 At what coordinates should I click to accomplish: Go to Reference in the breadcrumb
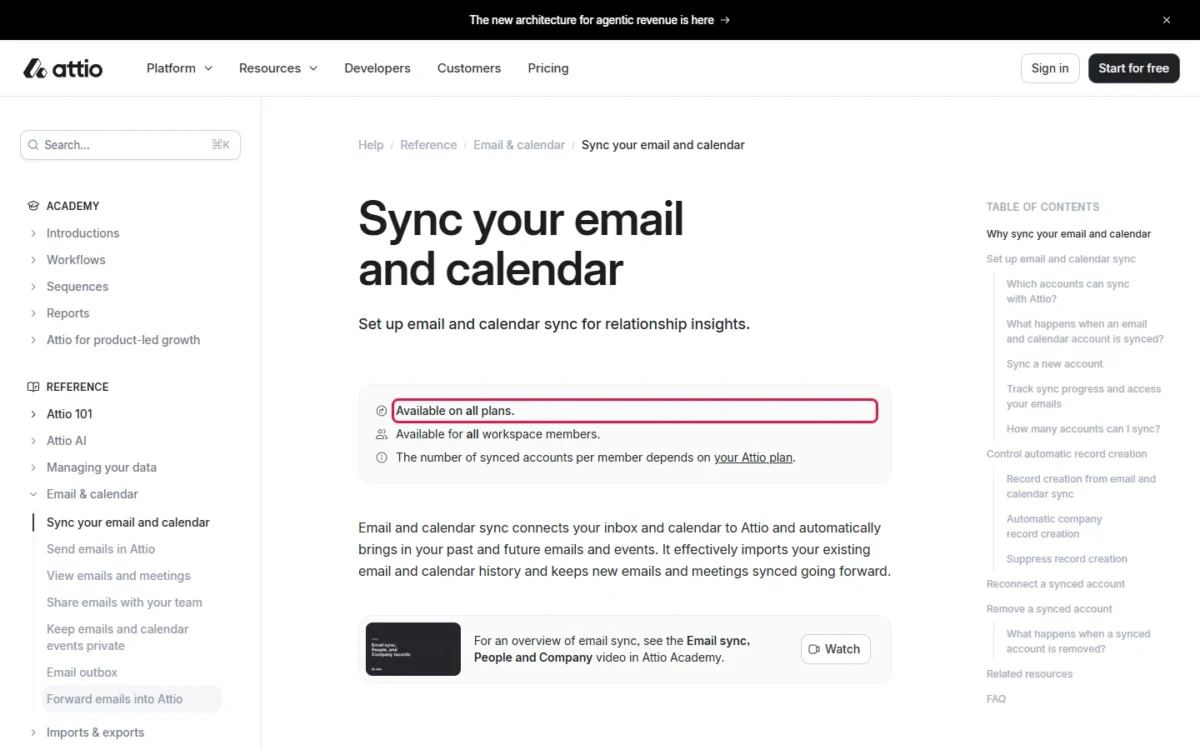click(x=428, y=145)
